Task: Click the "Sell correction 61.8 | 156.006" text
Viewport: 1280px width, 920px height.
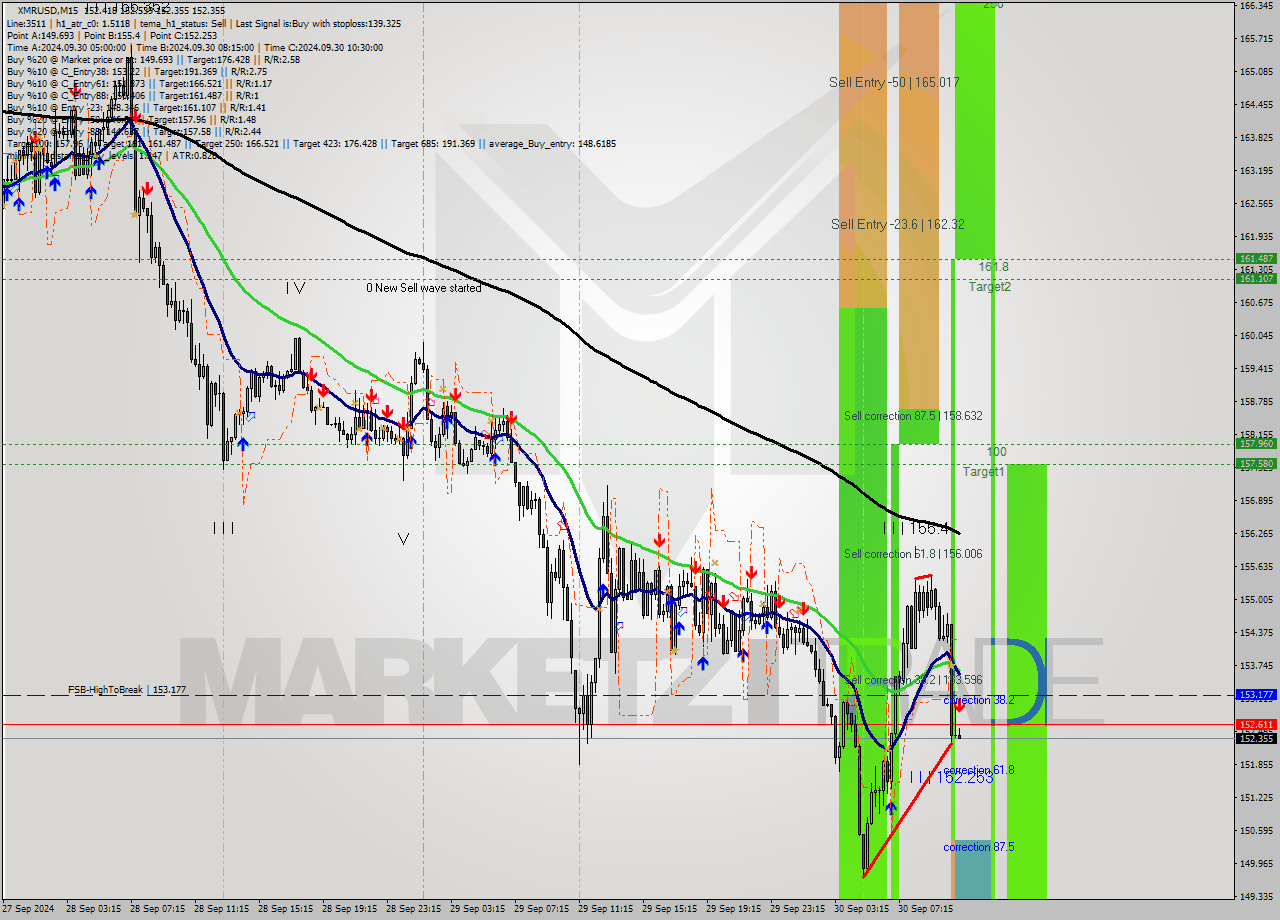Action: [913, 553]
